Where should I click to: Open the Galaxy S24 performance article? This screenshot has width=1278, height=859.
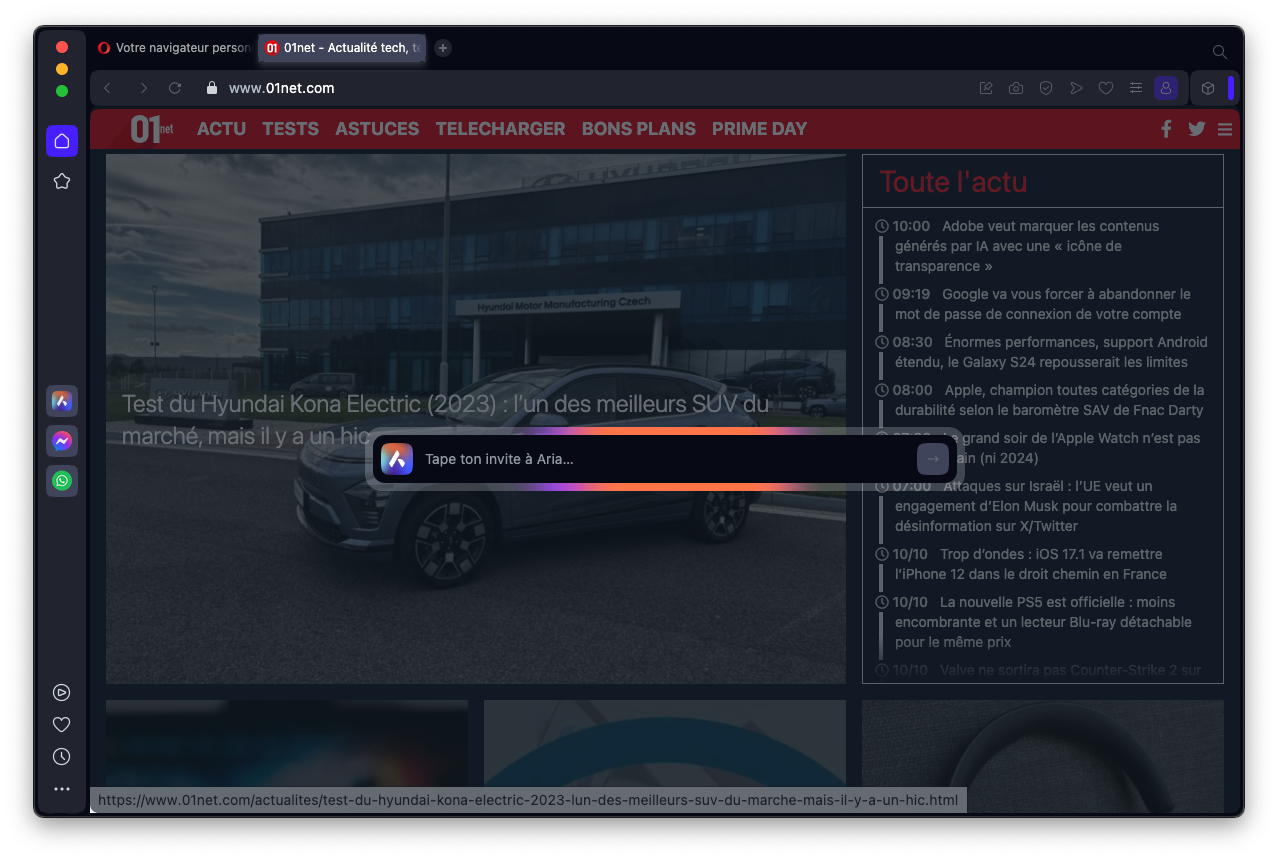click(1050, 352)
